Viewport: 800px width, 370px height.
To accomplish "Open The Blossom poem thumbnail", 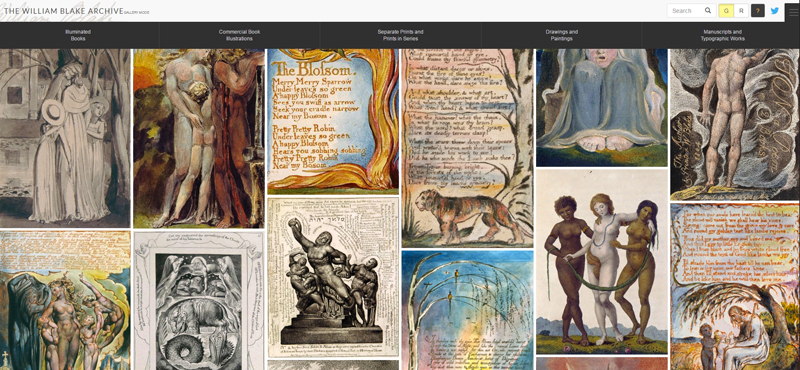I will pyautogui.click(x=333, y=121).
